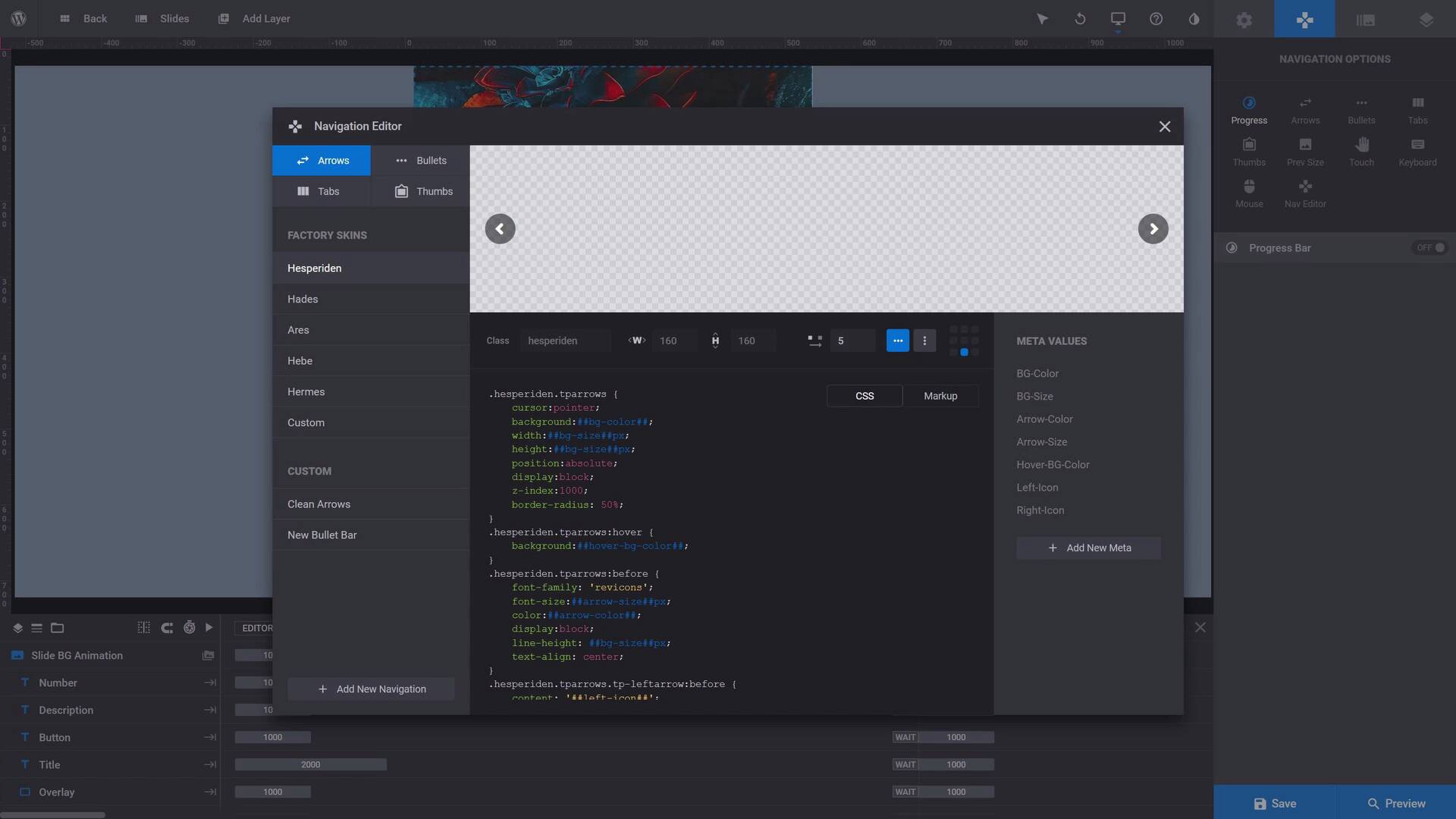Click the contrast toggle icon in top bar
This screenshot has width=1456, height=819.
1194,19
